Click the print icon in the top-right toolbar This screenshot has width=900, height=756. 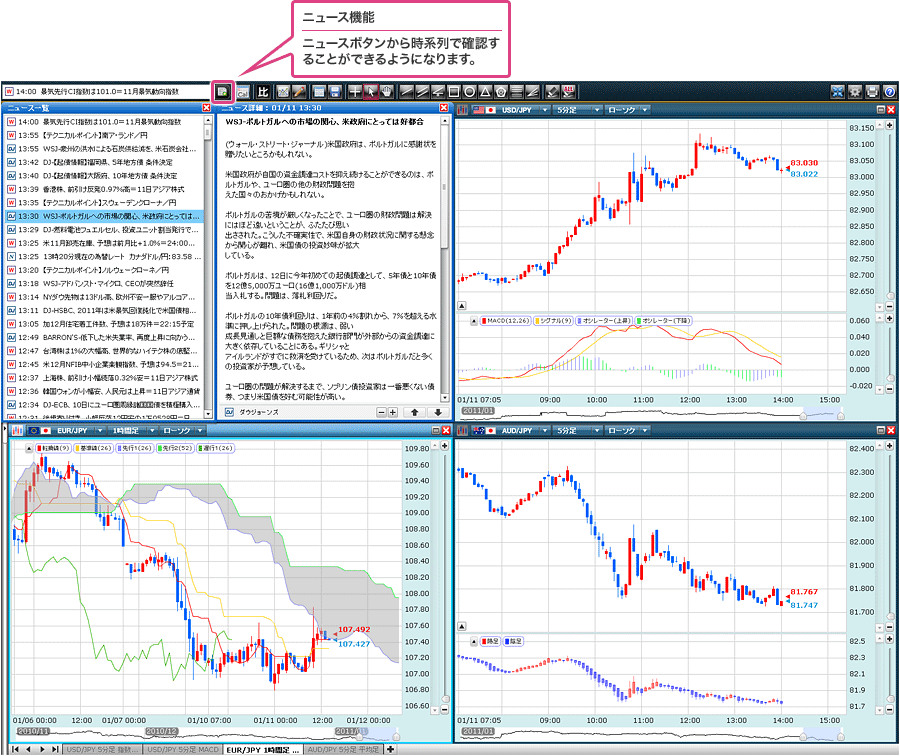[x=872, y=91]
